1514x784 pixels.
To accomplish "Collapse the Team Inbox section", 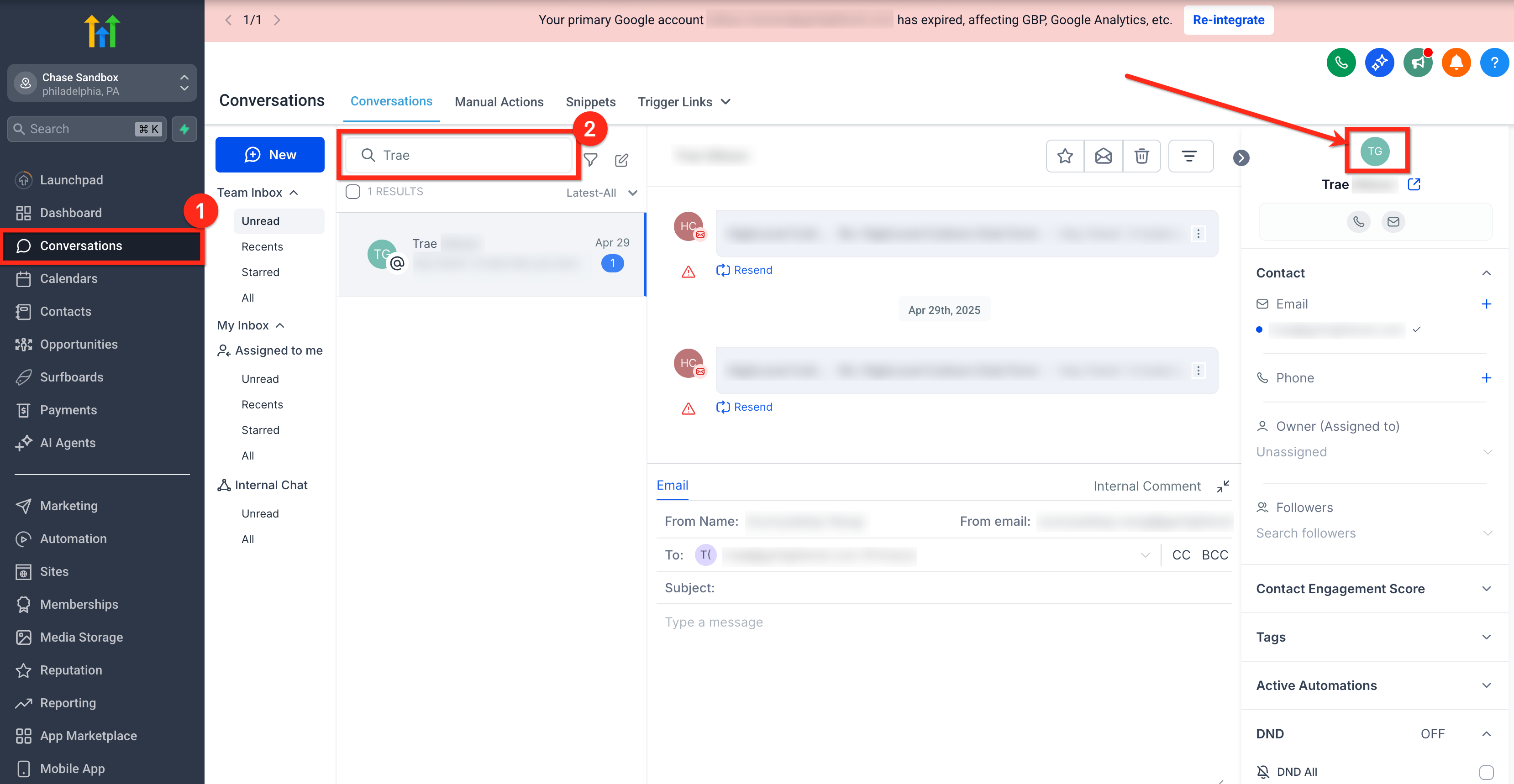I will [x=258, y=193].
